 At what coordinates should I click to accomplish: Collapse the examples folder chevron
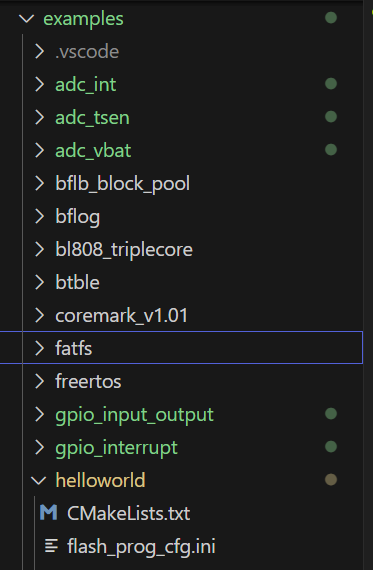pos(27,19)
